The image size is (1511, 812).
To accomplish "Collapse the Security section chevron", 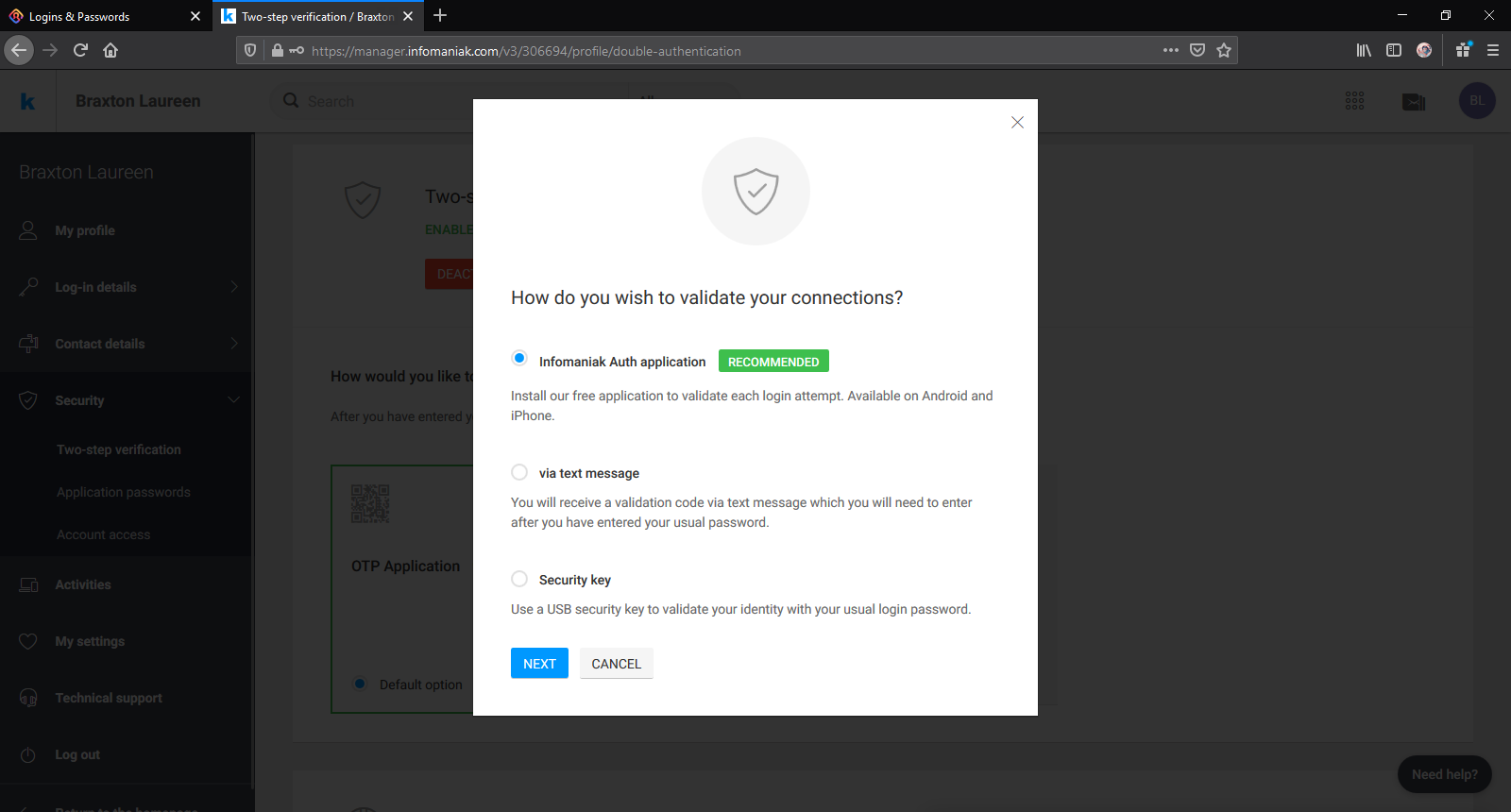I will (234, 400).
